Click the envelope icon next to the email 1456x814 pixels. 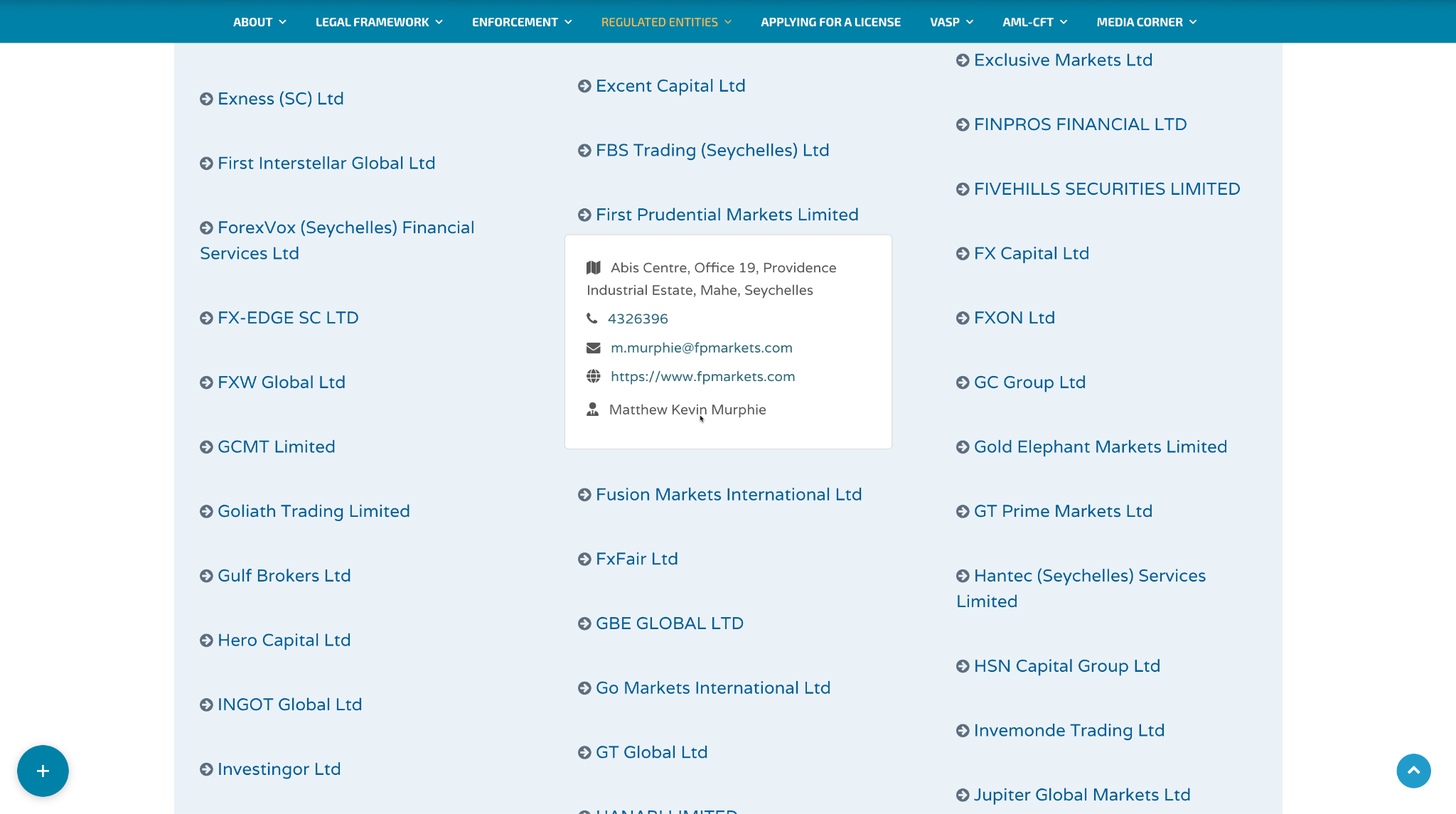pyautogui.click(x=593, y=348)
